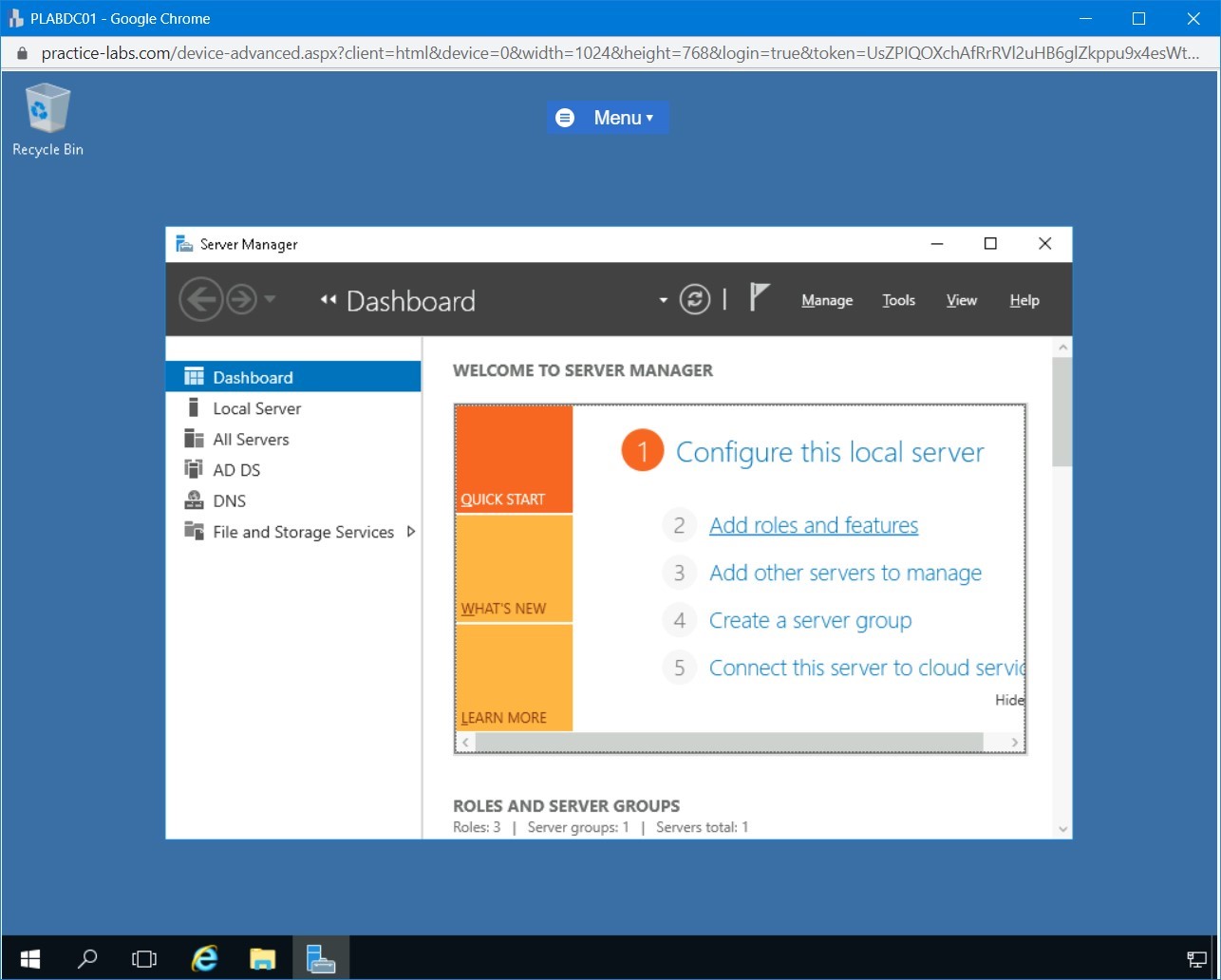
Task: Click the Dashboard grid icon in sidebar
Action: point(194,376)
